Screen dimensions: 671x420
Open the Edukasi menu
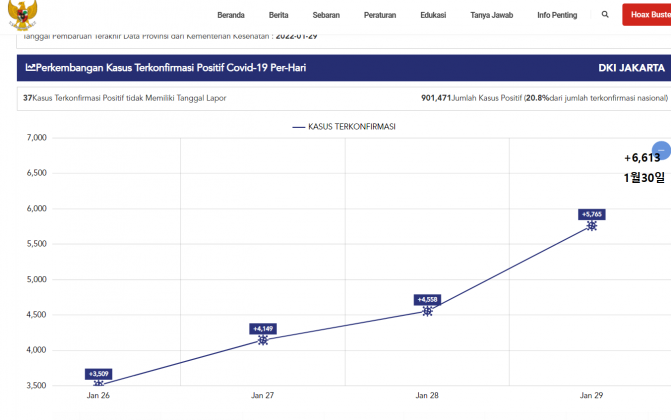pos(433,15)
